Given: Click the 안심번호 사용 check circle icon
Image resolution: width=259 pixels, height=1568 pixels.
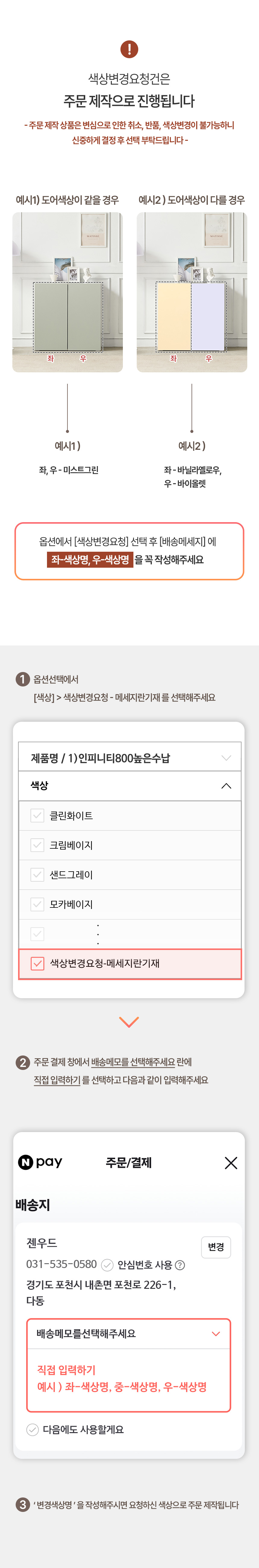Looking at the screenshot, I should [107, 1265].
